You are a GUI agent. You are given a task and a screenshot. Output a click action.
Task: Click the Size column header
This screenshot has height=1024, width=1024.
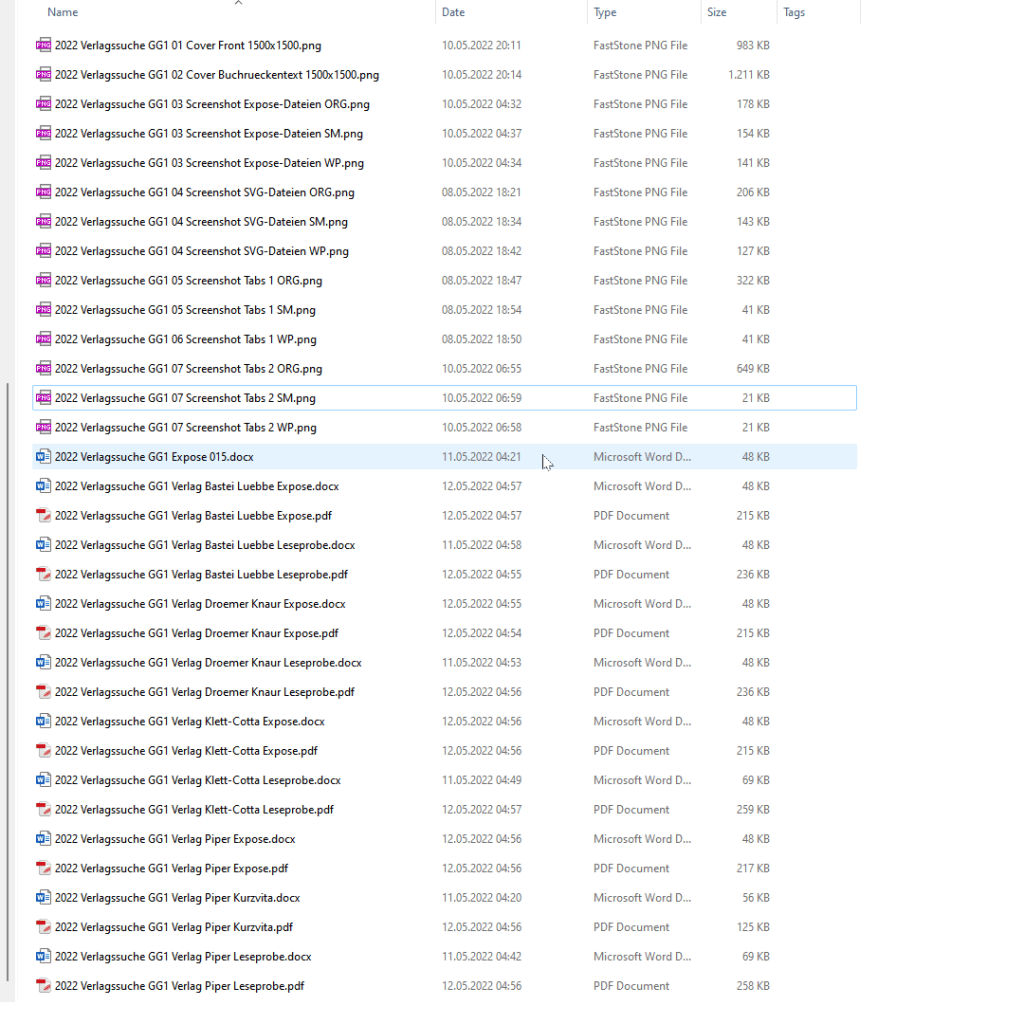tap(717, 13)
